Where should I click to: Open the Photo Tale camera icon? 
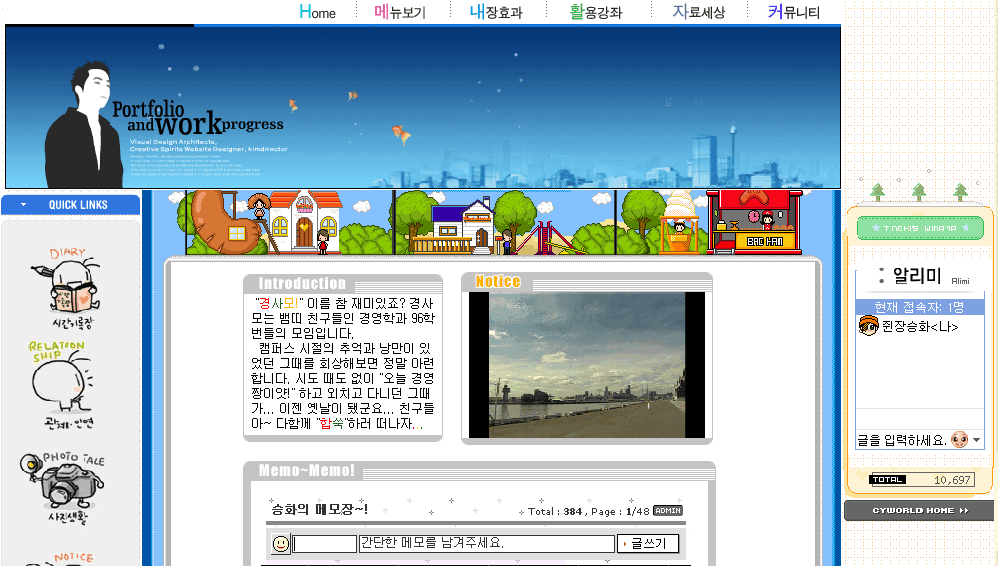pyautogui.click(x=70, y=485)
